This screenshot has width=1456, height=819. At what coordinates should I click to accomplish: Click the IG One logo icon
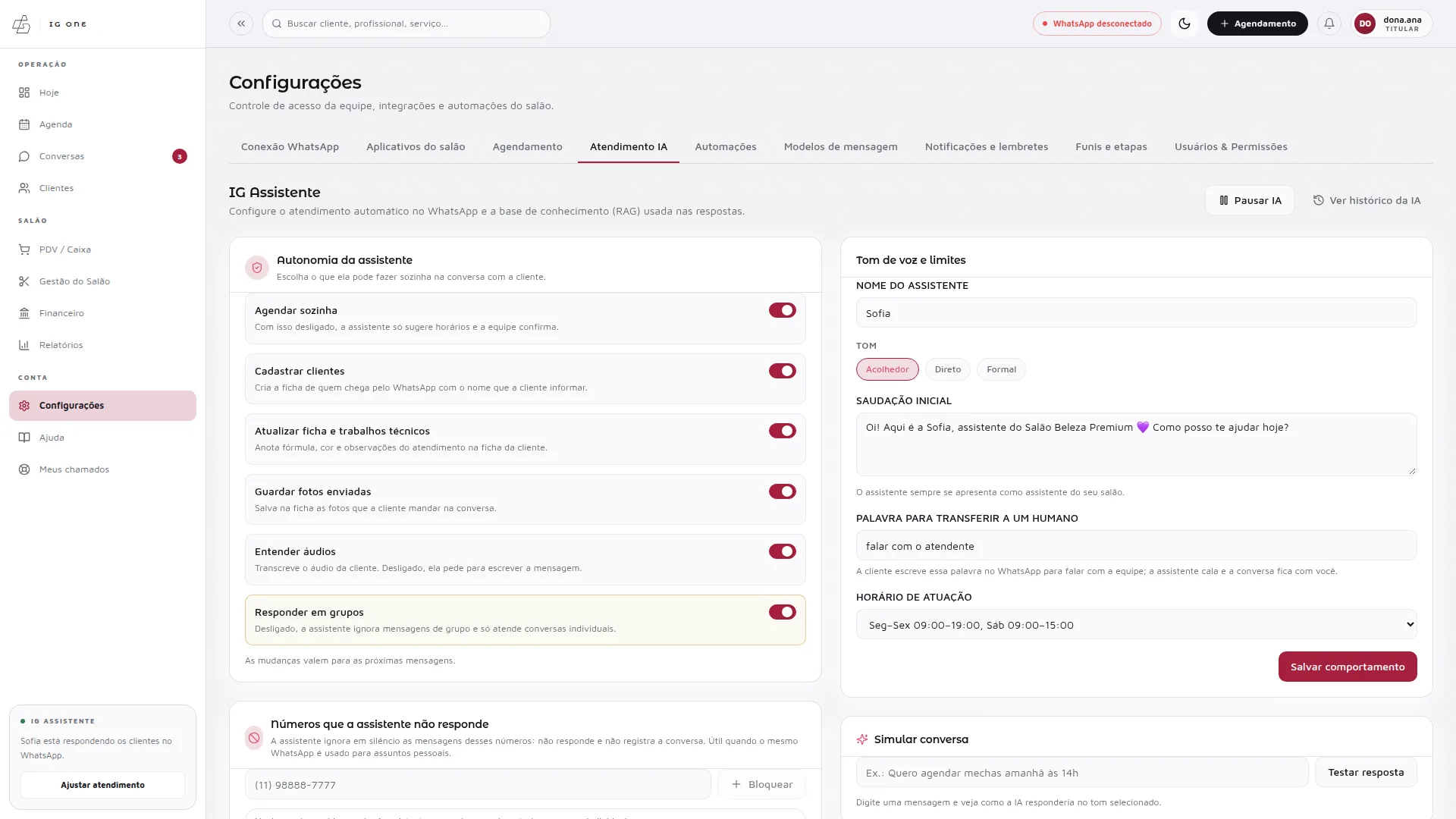[21, 24]
